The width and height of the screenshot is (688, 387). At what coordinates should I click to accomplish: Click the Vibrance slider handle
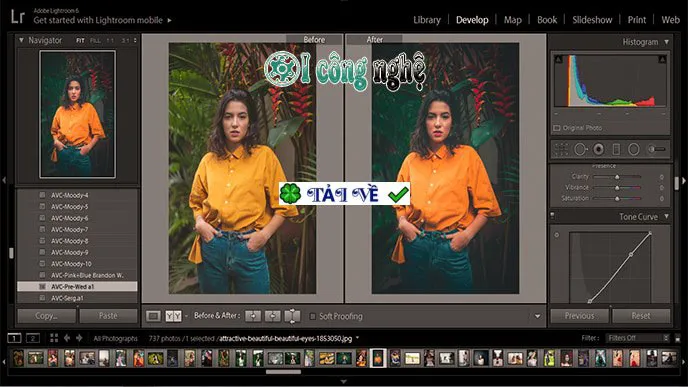coord(617,188)
